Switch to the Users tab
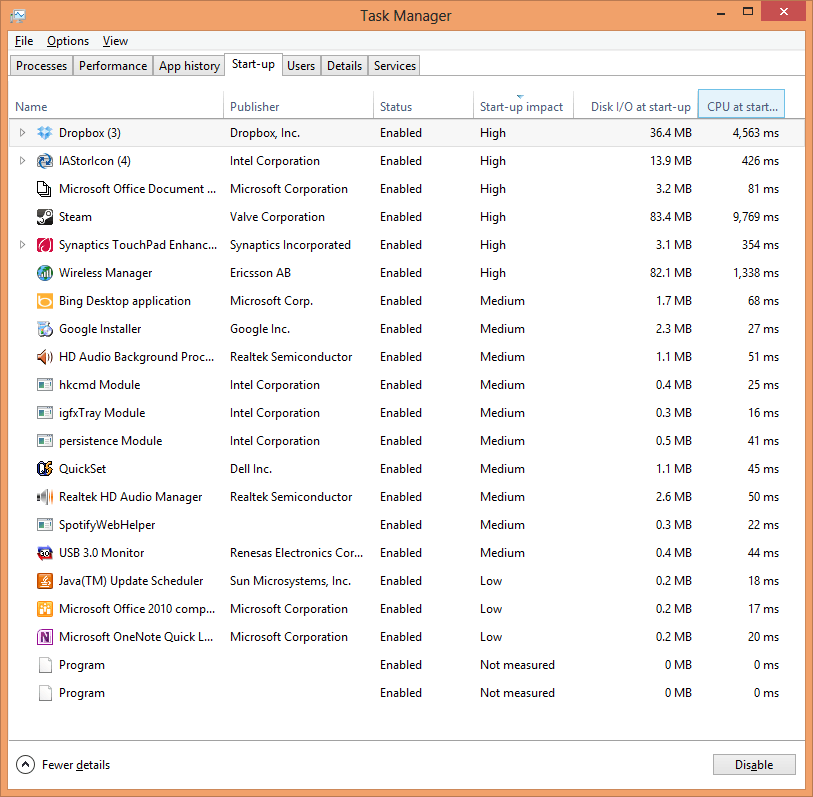The image size is (813, 797). tap(301, 66)
